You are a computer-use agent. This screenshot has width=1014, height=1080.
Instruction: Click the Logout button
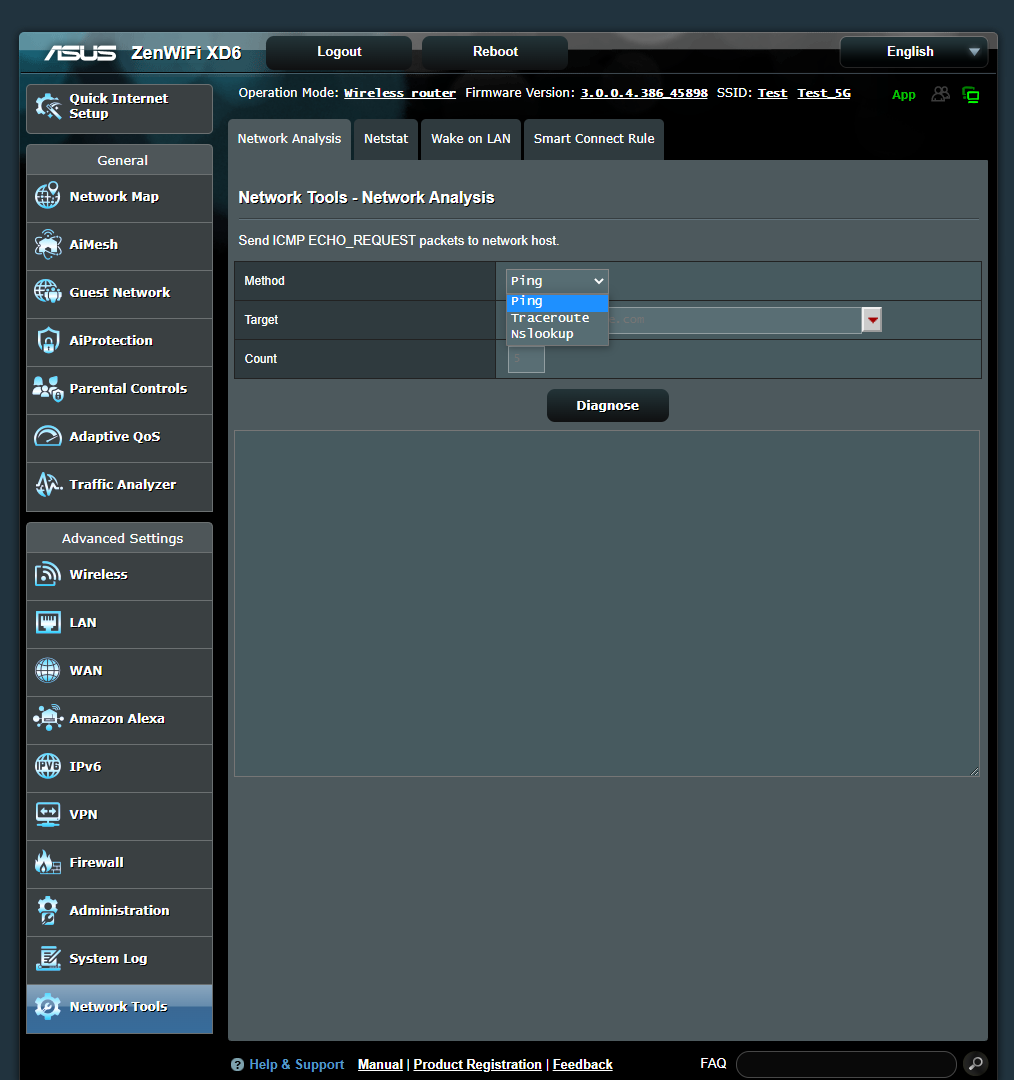click(339, 52)
